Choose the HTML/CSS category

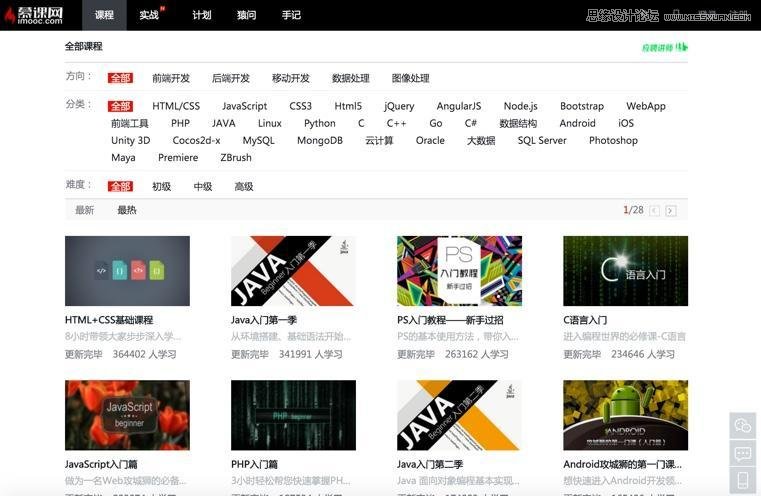pyautogui.click(x=176, y=106)
